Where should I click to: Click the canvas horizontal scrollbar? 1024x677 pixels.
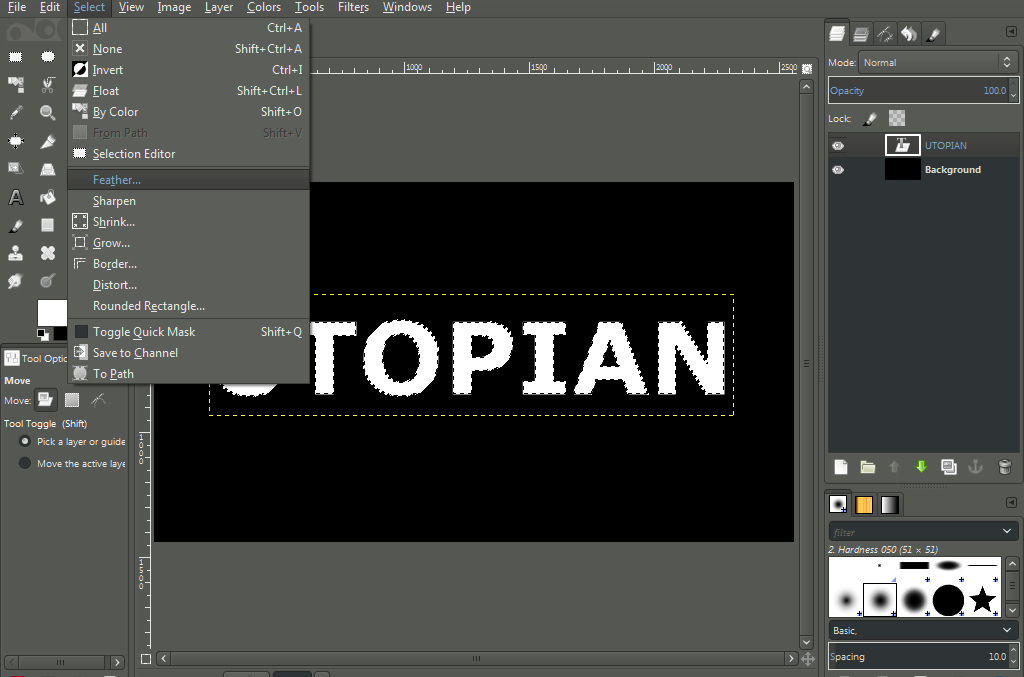pos(477,659)
